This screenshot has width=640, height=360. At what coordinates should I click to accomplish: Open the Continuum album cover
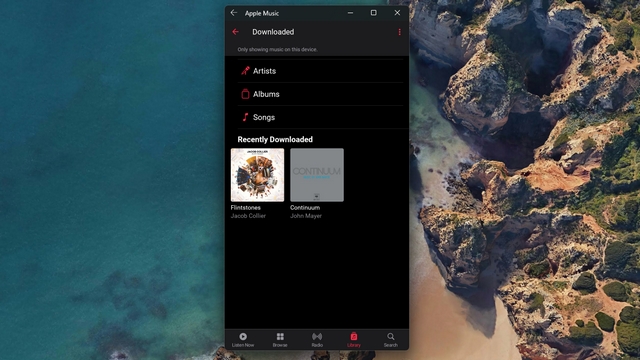[317, 175]
